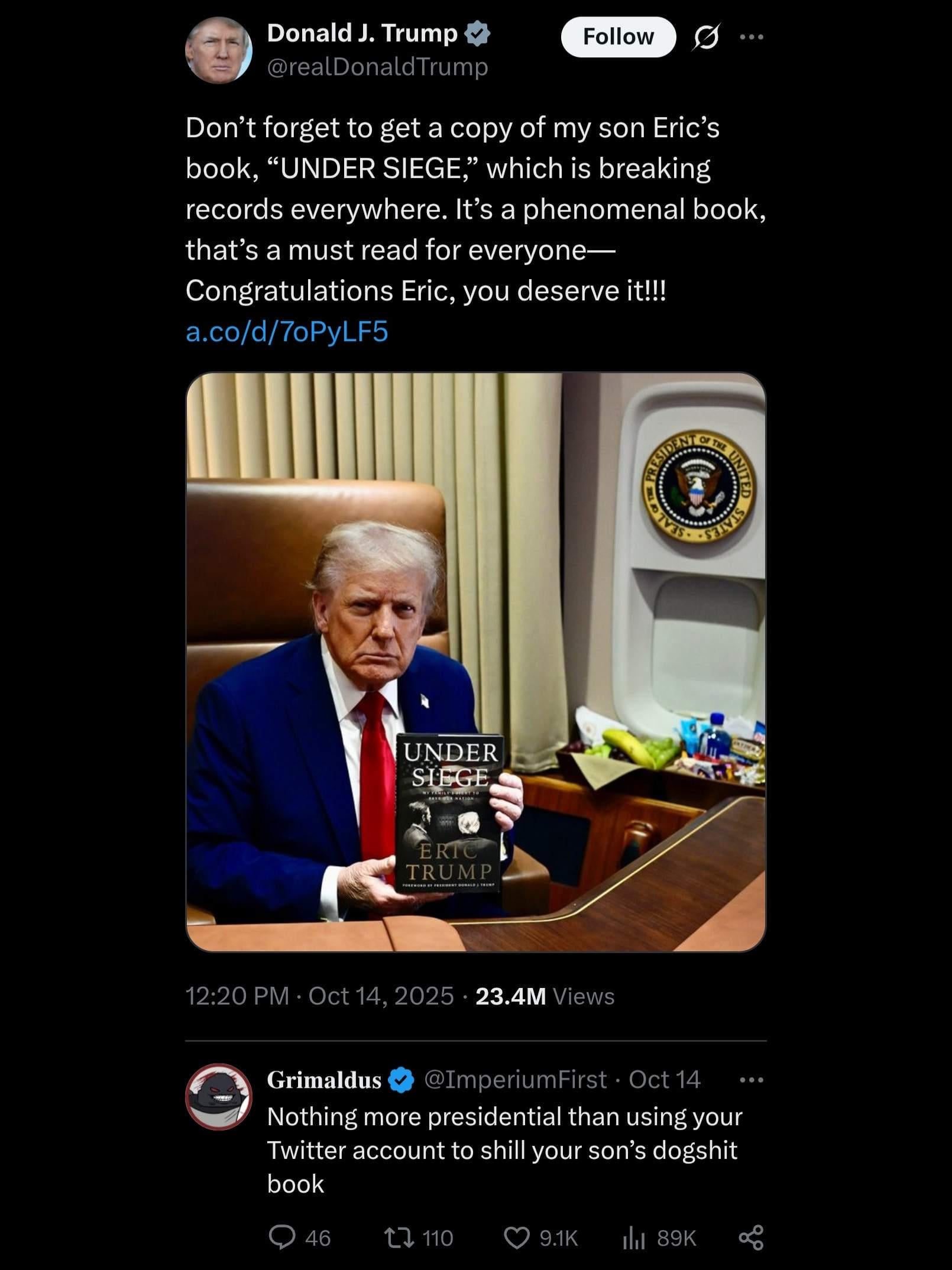Click the reply comment icon showing 46
This screenshot has height=1270, width=952.
pyautogui.click(x=283, y=1237)
